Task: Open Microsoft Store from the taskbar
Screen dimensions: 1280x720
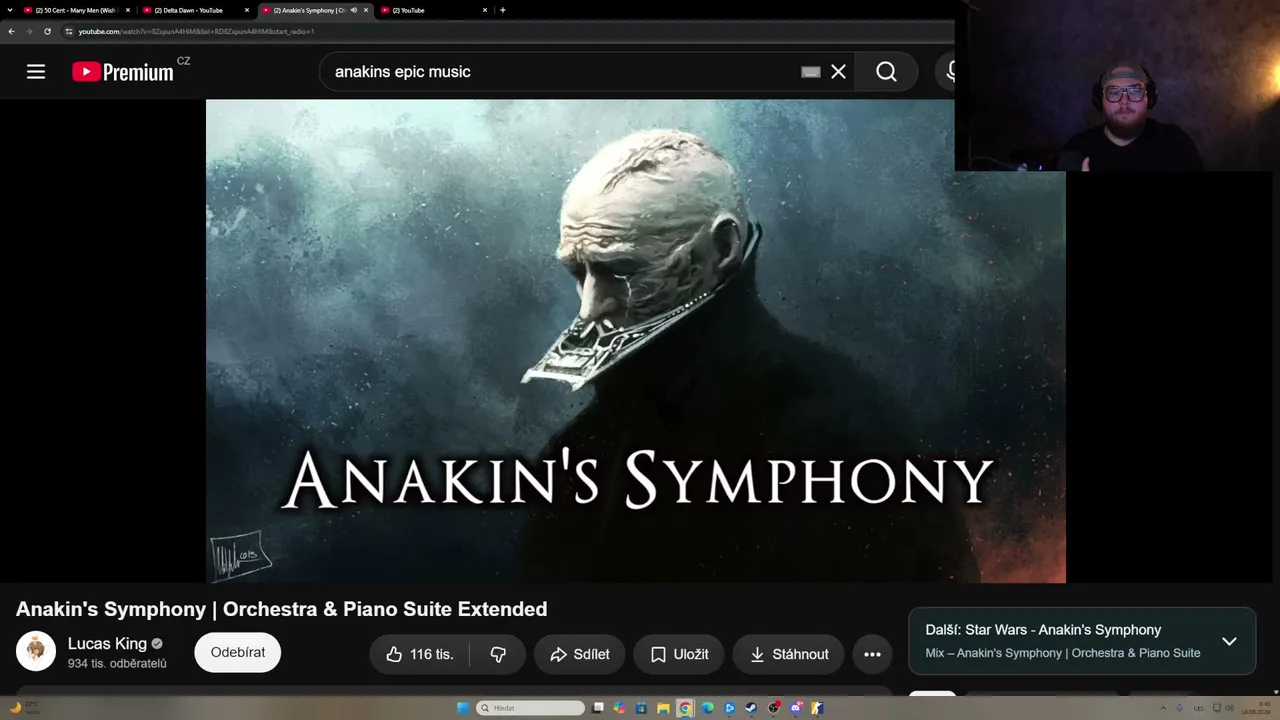Action: click(641, 708)
